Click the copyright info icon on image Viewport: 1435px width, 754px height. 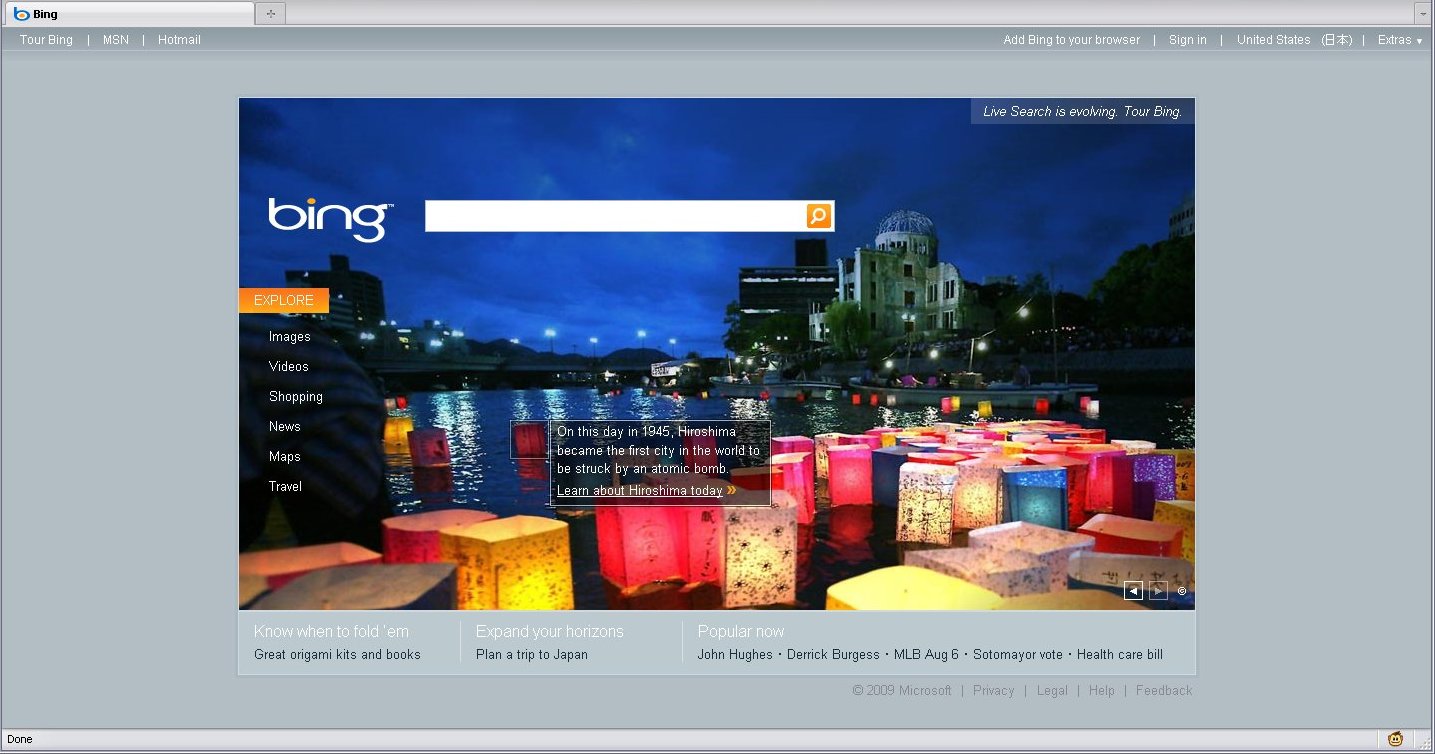[1182, 591]
